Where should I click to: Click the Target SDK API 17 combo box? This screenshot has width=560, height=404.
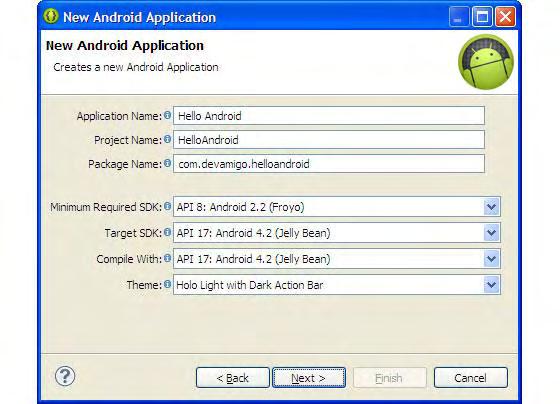337,233
